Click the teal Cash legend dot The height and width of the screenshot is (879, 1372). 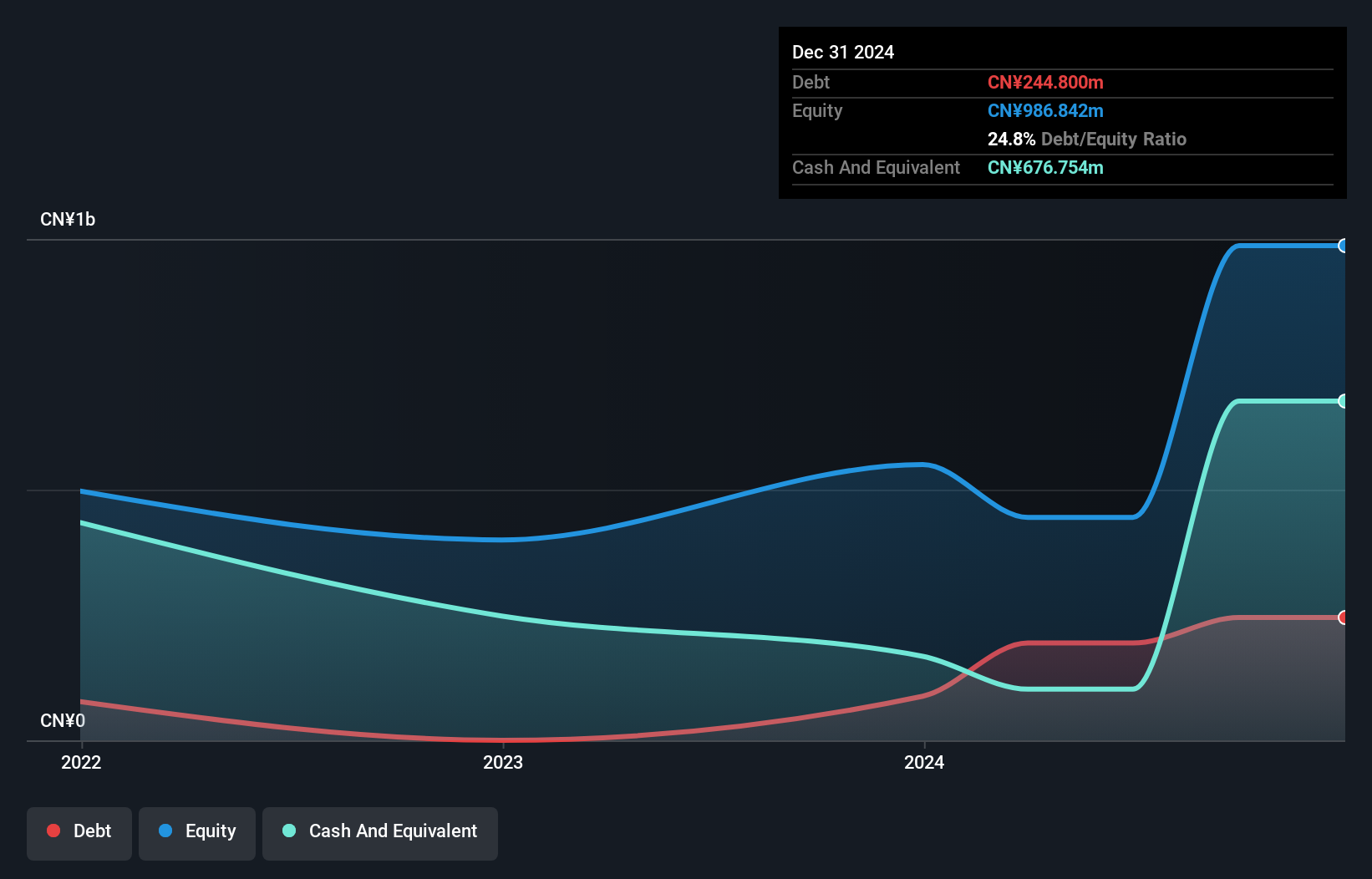(x=289, y=831)
